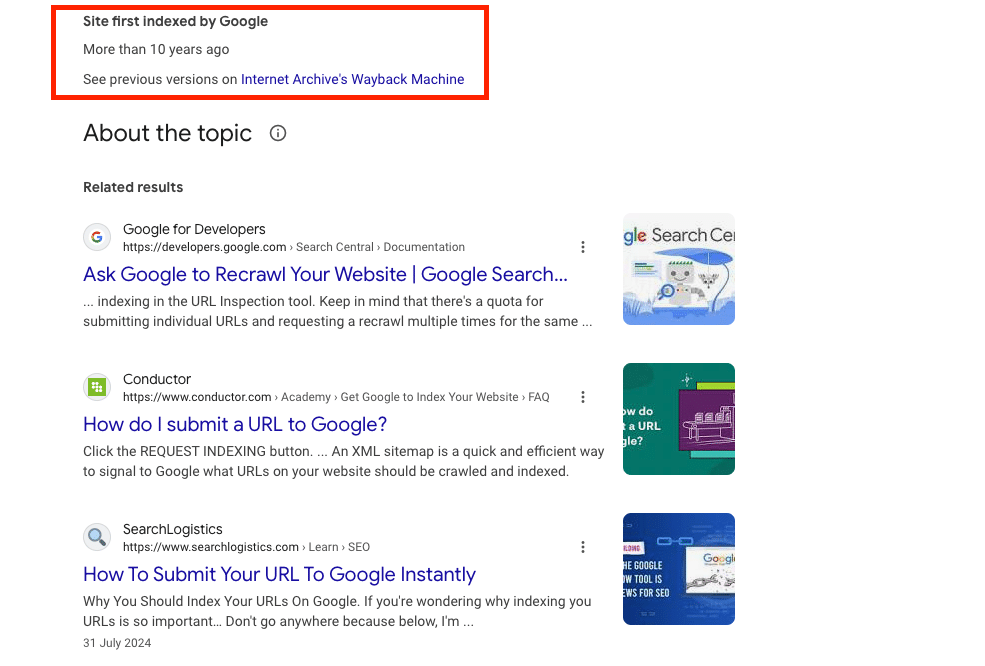Click the SearchLogistics magnifier favicon

(97, 537)
